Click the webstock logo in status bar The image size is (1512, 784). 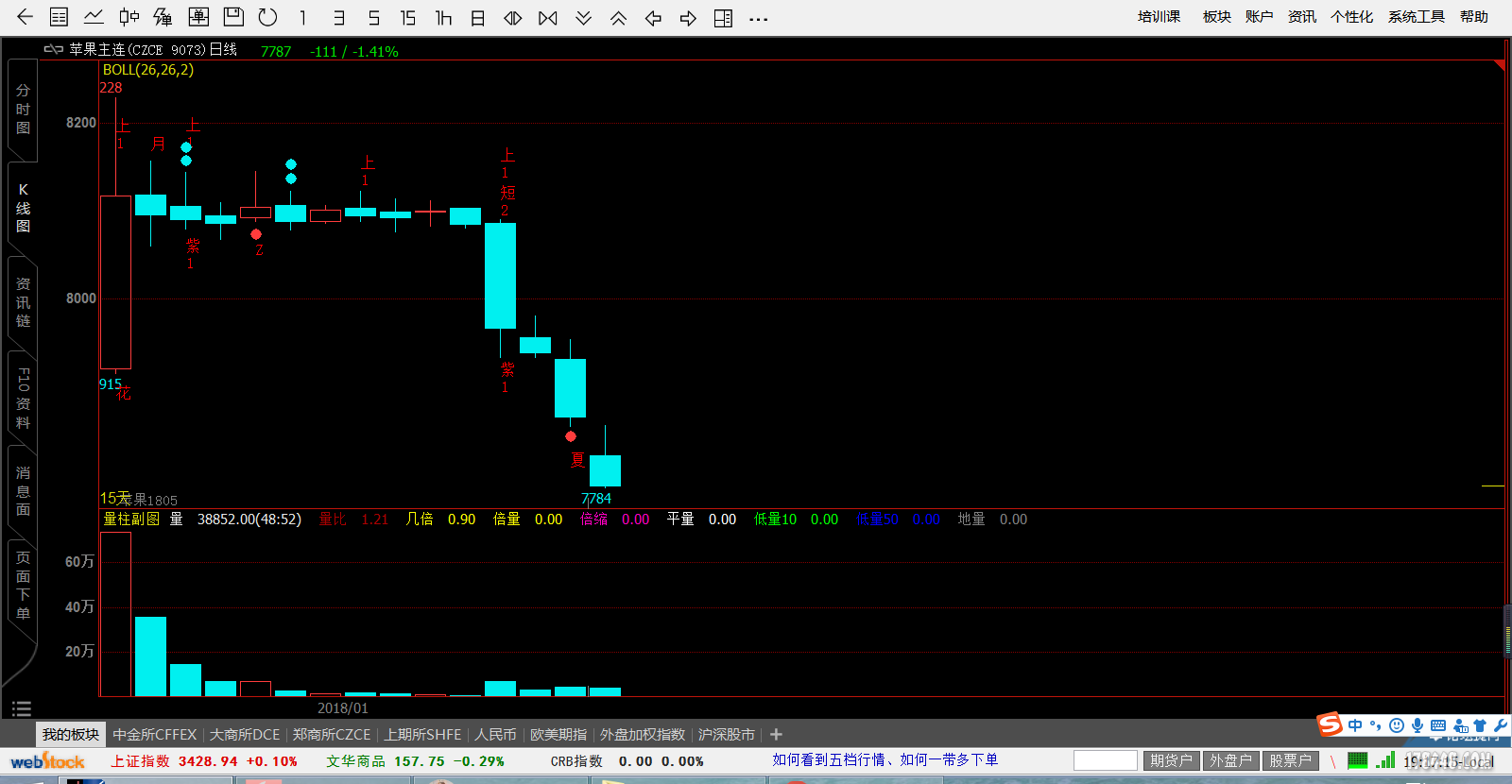(47, 760)
